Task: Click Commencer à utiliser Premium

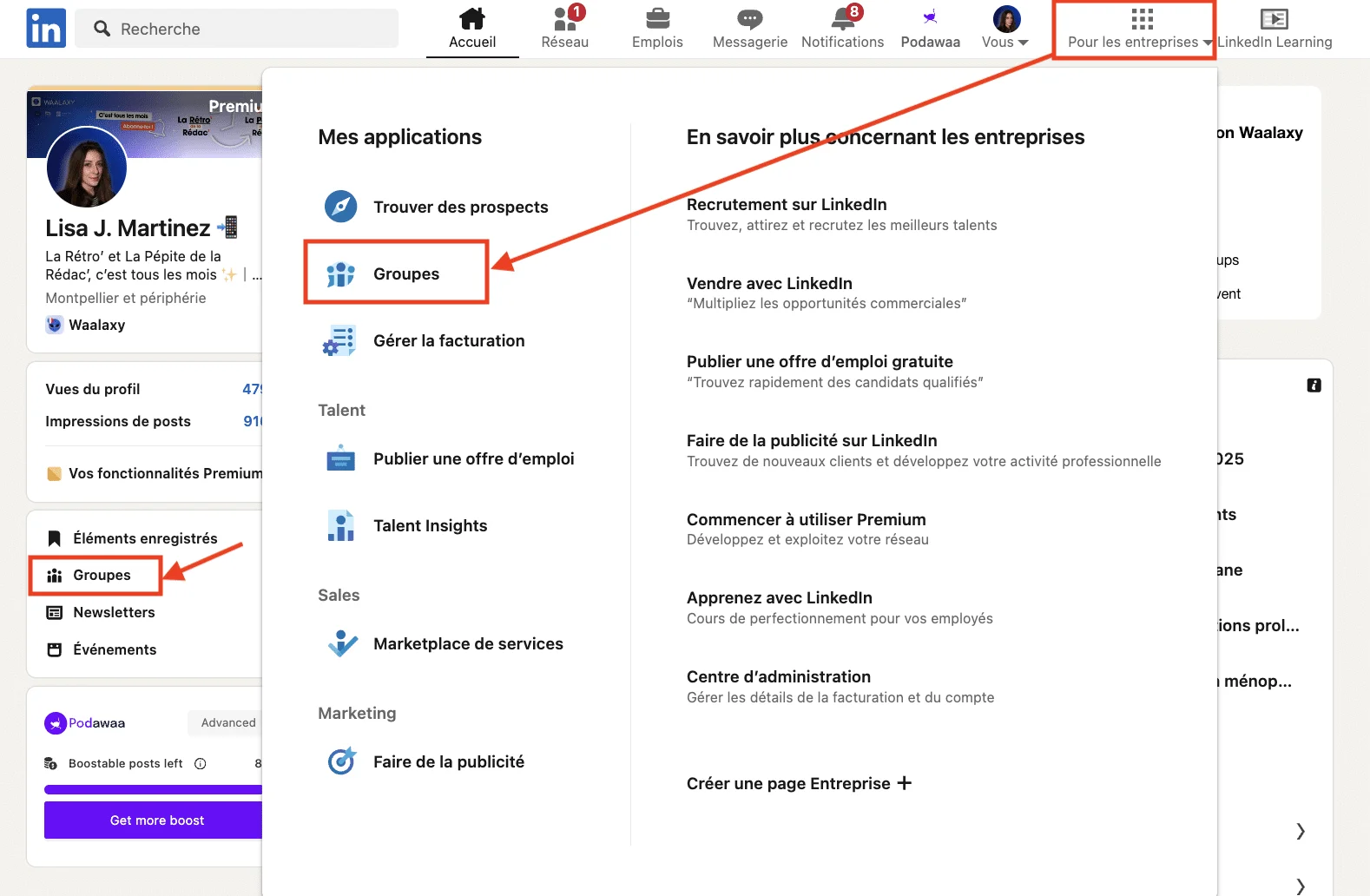Action: [x=807, y=519]
